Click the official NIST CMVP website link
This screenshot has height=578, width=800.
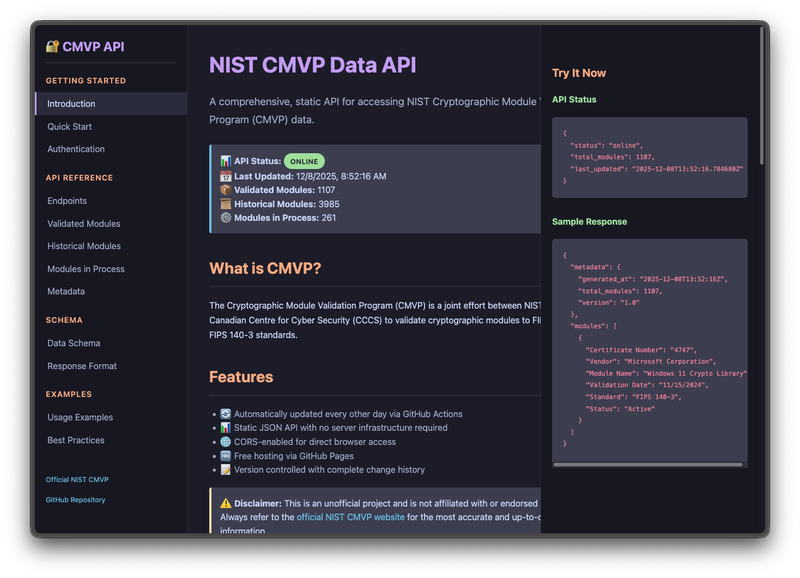click(350, 517)
